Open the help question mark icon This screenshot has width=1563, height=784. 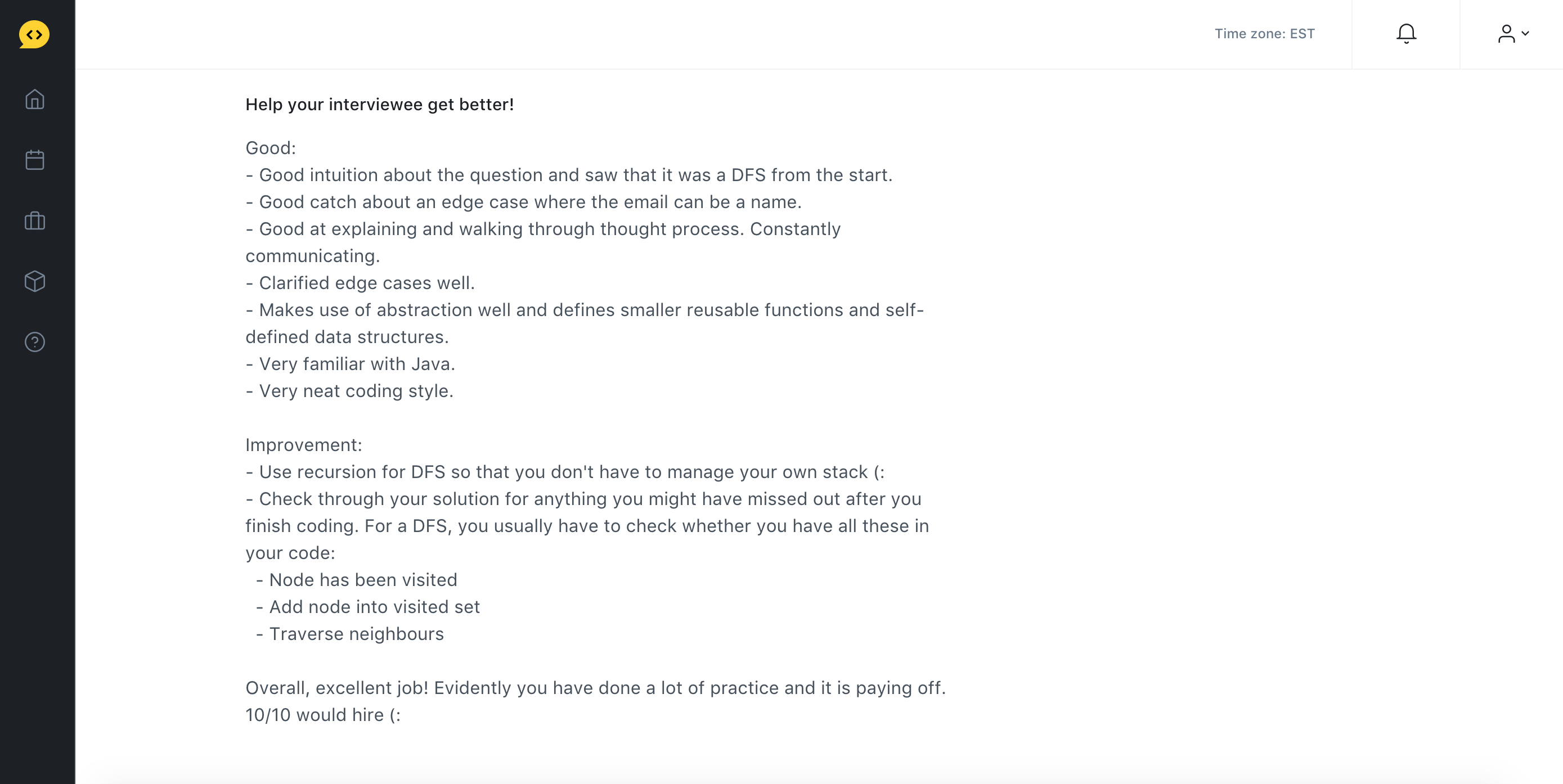(34, 342)
